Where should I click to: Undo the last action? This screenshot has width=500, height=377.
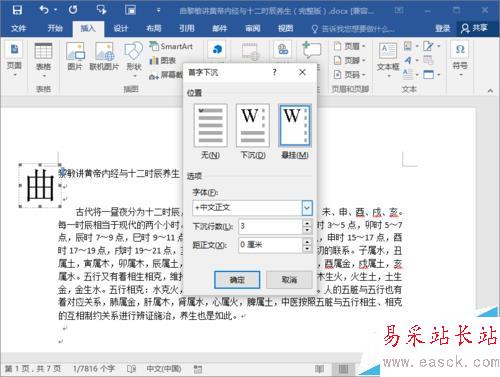tap(44, 10)
